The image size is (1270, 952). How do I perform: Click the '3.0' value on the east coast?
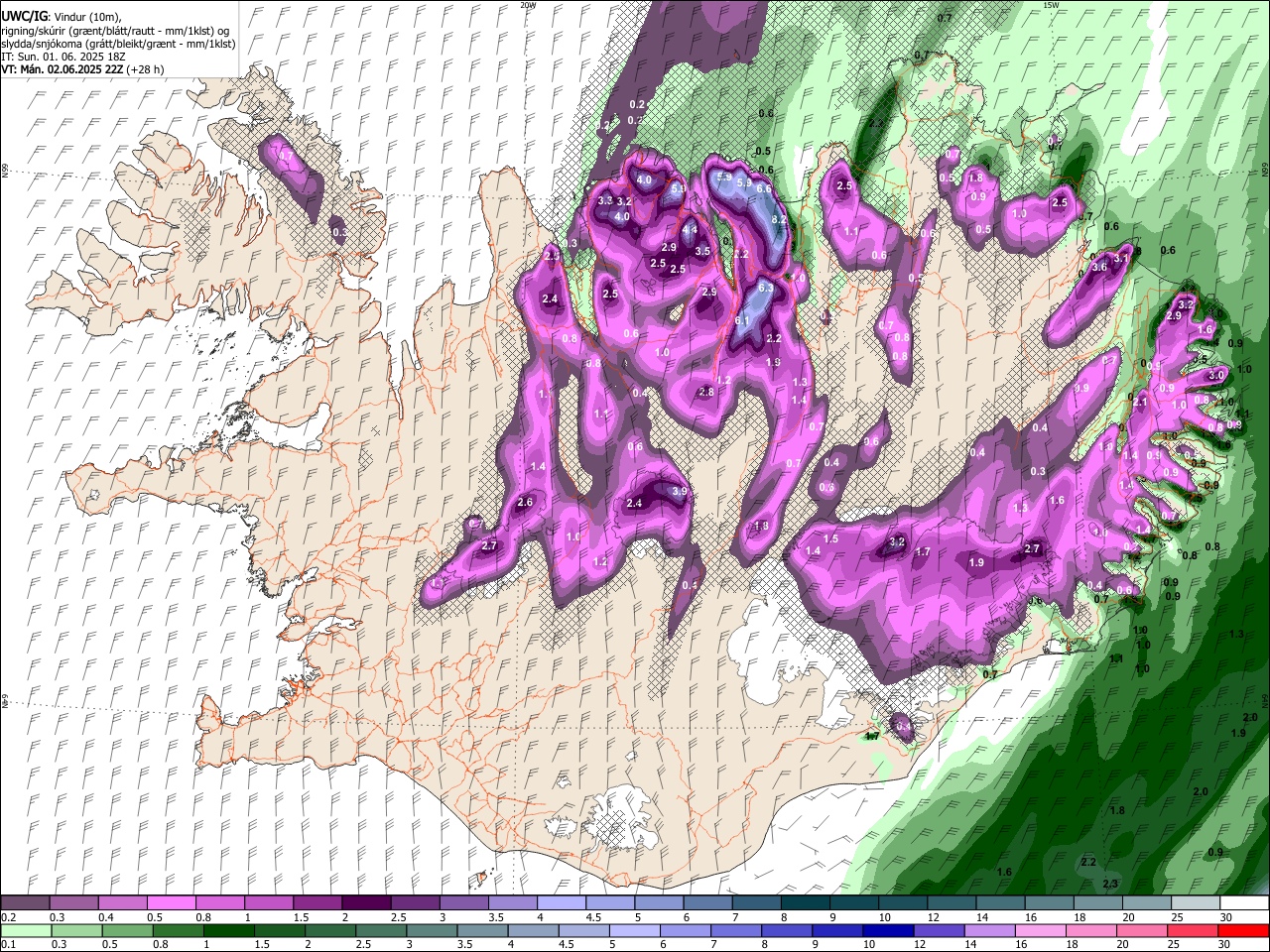[1216, 376]
